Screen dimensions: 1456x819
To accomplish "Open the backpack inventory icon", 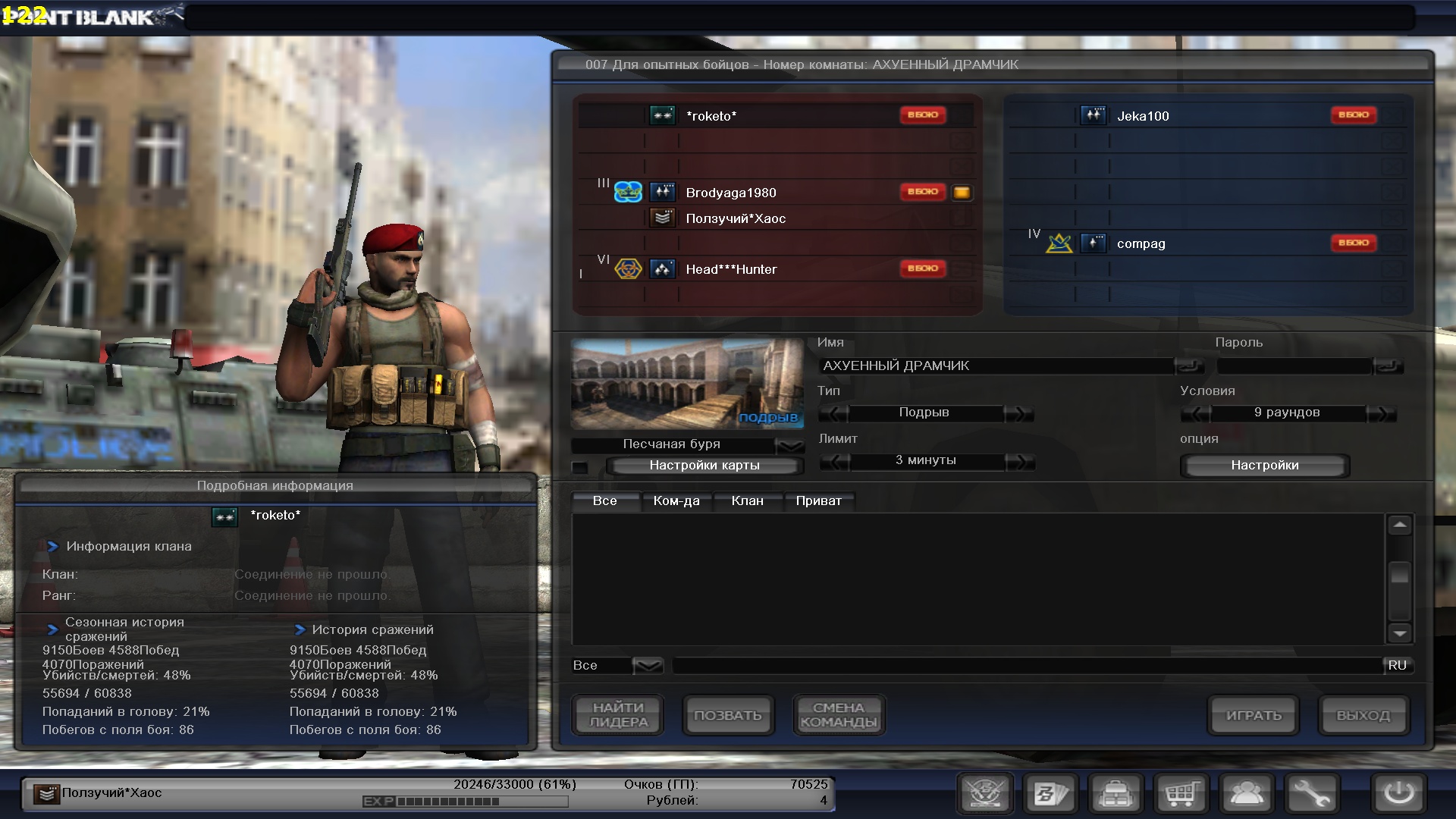I will pos(1116,794).
